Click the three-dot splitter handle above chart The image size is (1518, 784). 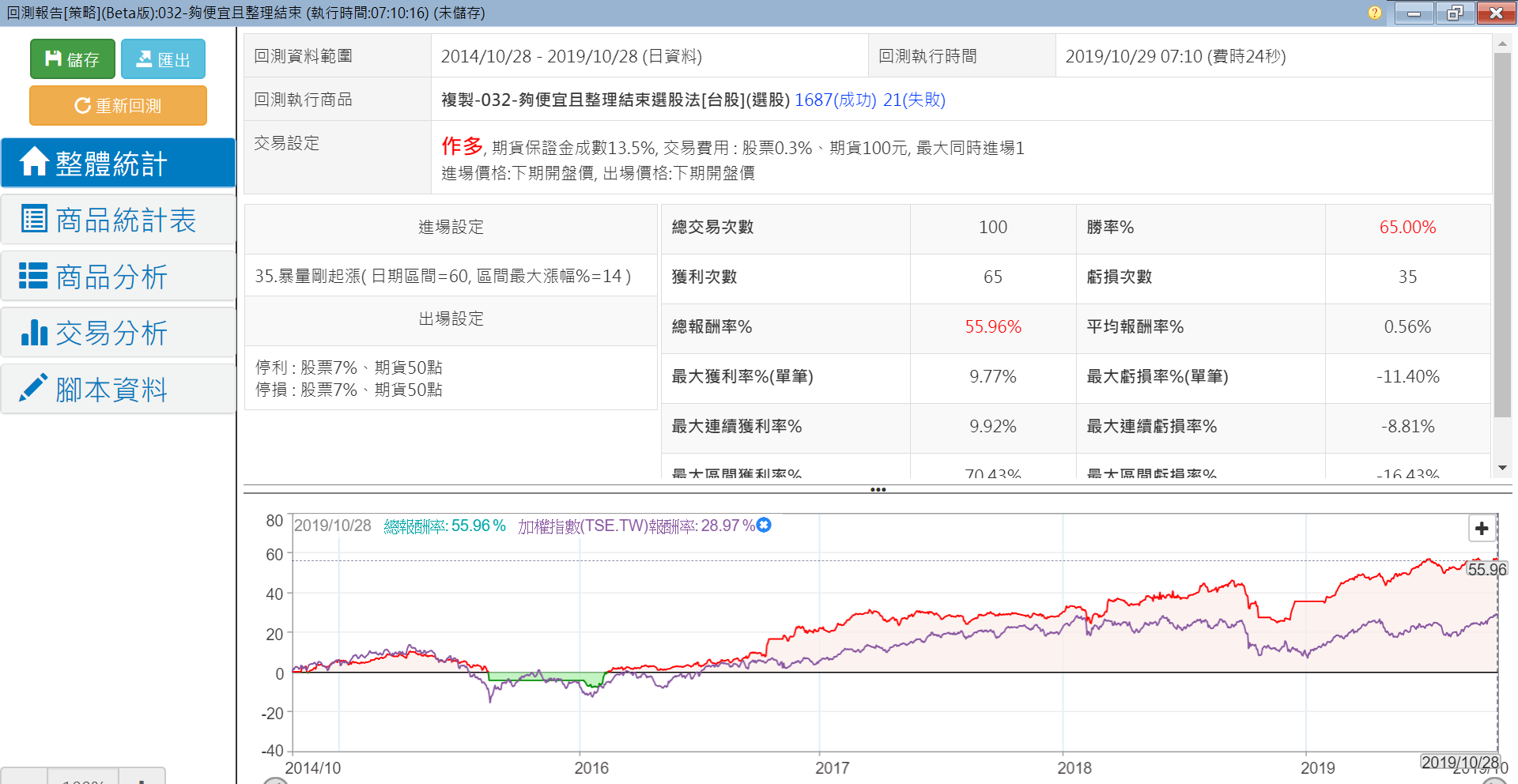[878, 490]
